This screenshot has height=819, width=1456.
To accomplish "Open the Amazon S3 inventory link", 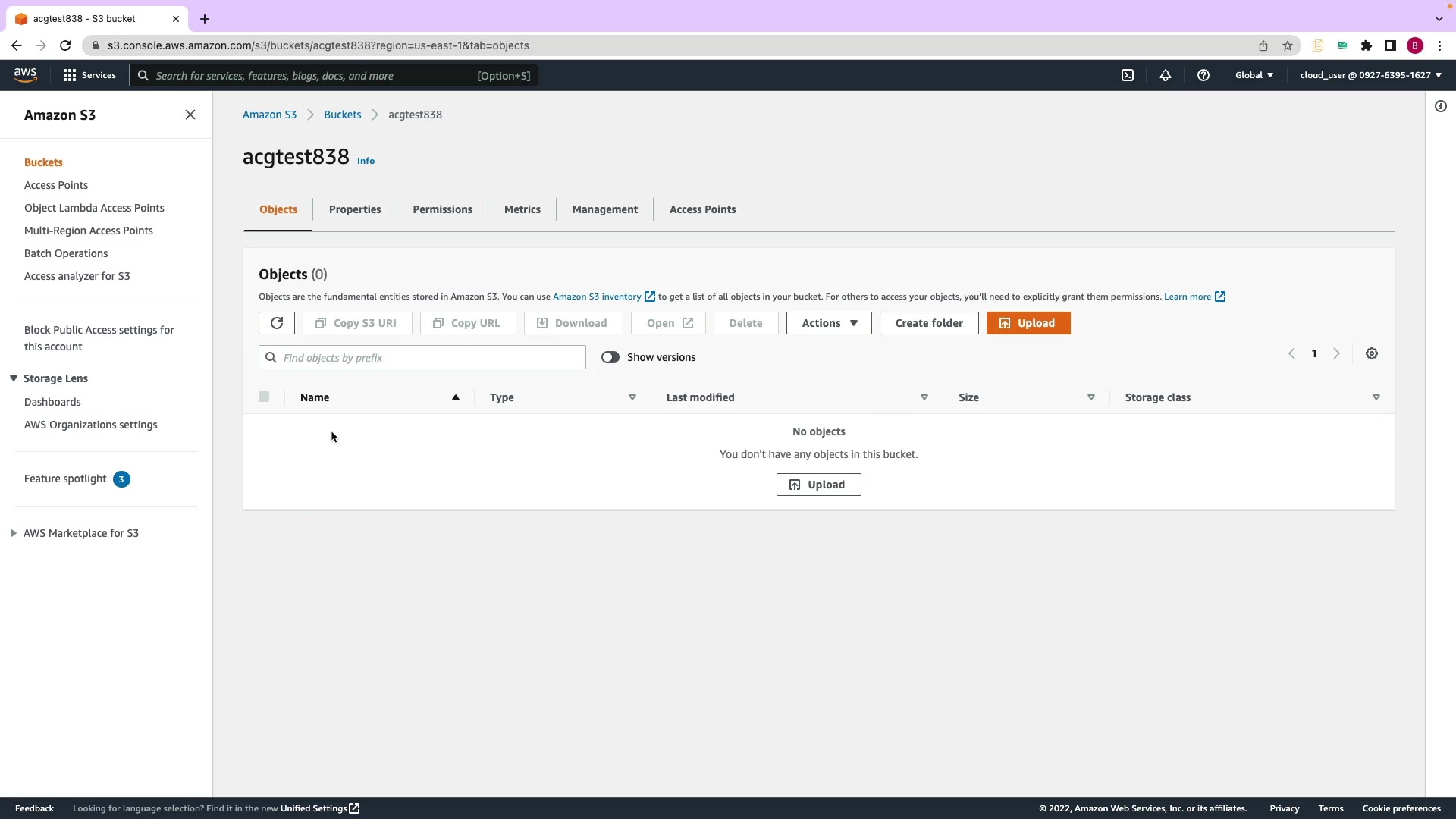I will point(597,297).
